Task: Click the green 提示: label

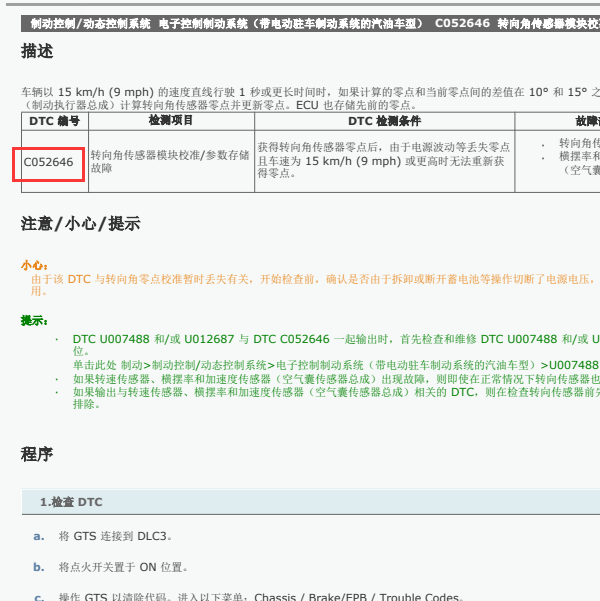Action: [x=34, y=320]
